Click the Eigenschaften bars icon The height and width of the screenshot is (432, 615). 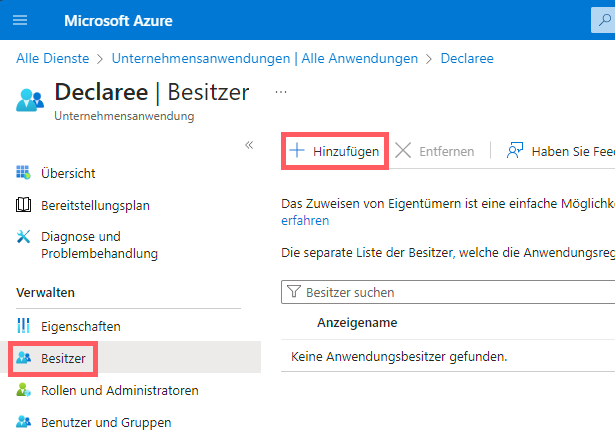pyautogui.click(x=25, y=326)
